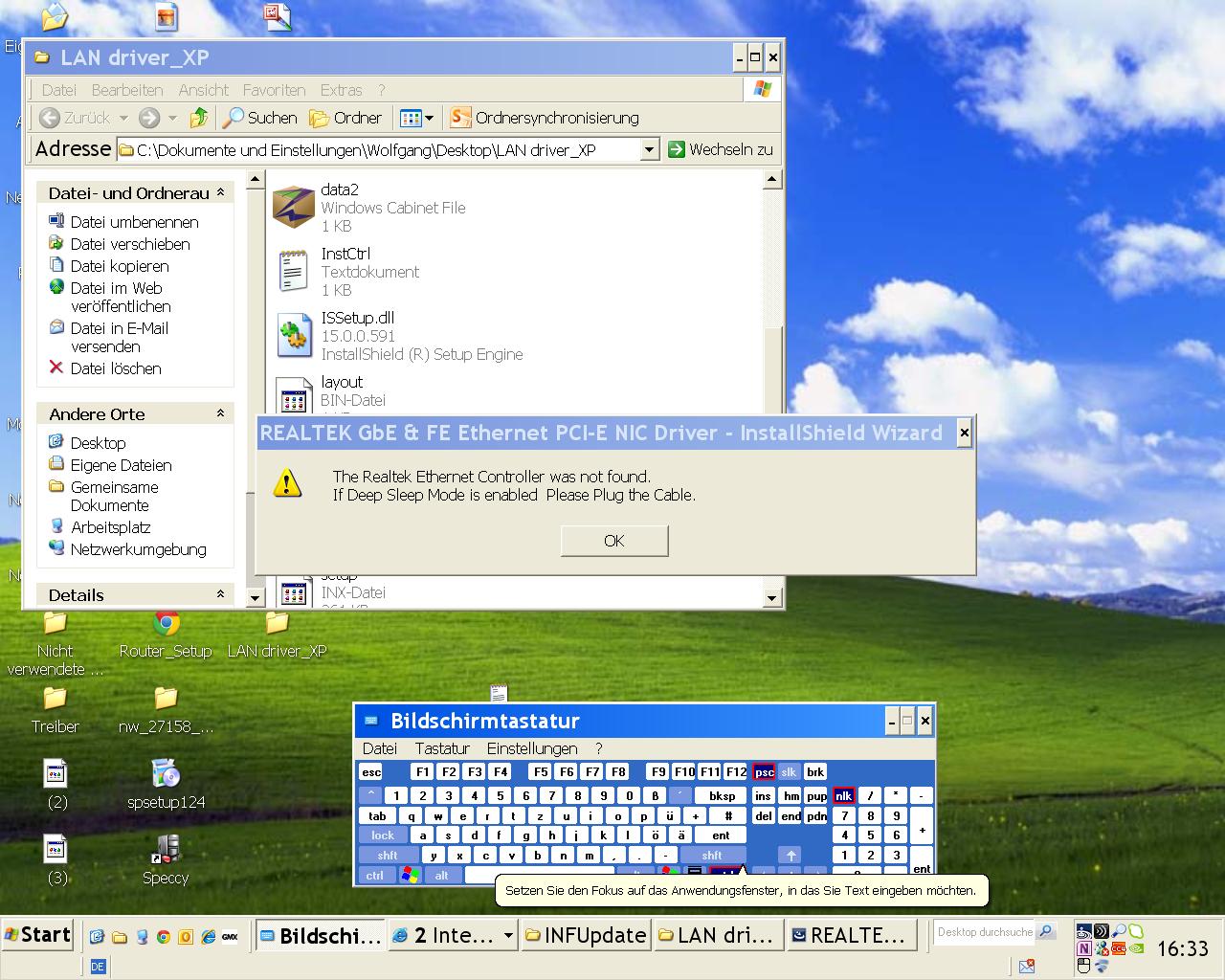
Task: Select the ISSetup.dll file icon
Action: tap(294, 335)
